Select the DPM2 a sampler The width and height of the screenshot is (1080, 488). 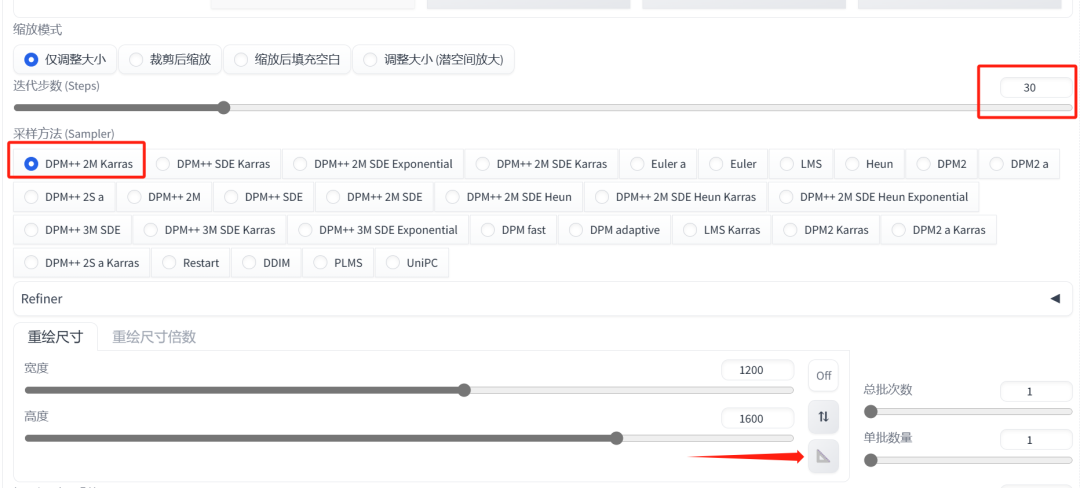click(1019, 164)
